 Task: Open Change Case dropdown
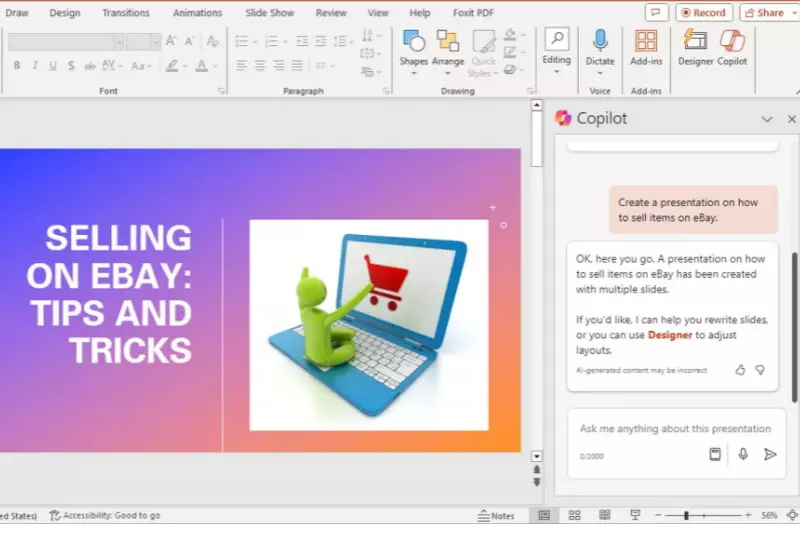tap(141, 66)
